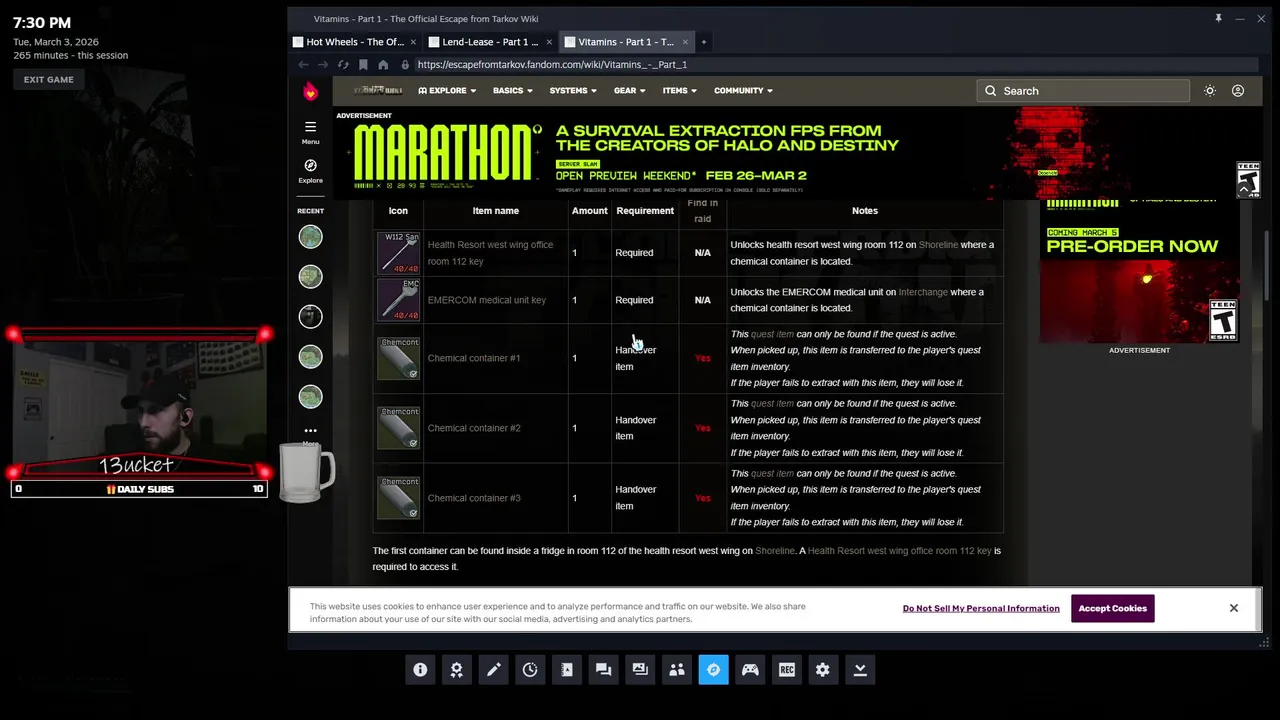Open the Health Resort west wing key link in table

490,253
